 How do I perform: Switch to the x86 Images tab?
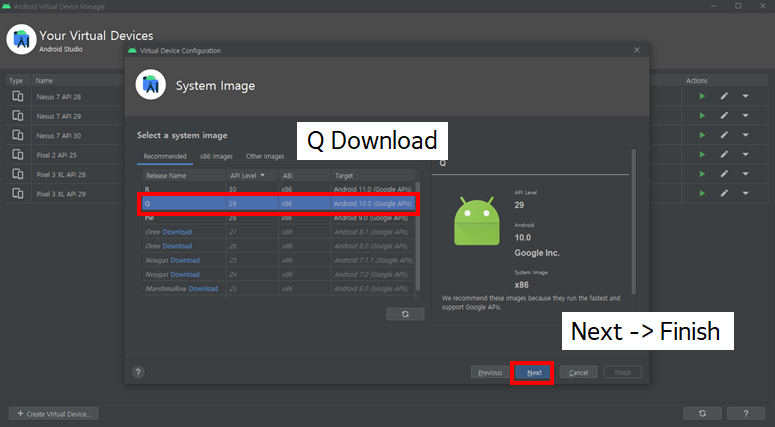tap(216, 156)
